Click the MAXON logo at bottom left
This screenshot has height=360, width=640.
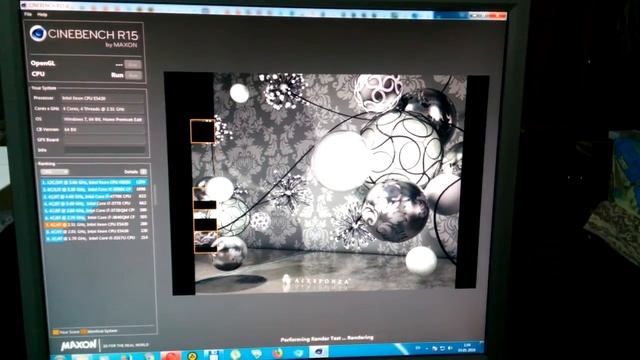pos(78,345)
